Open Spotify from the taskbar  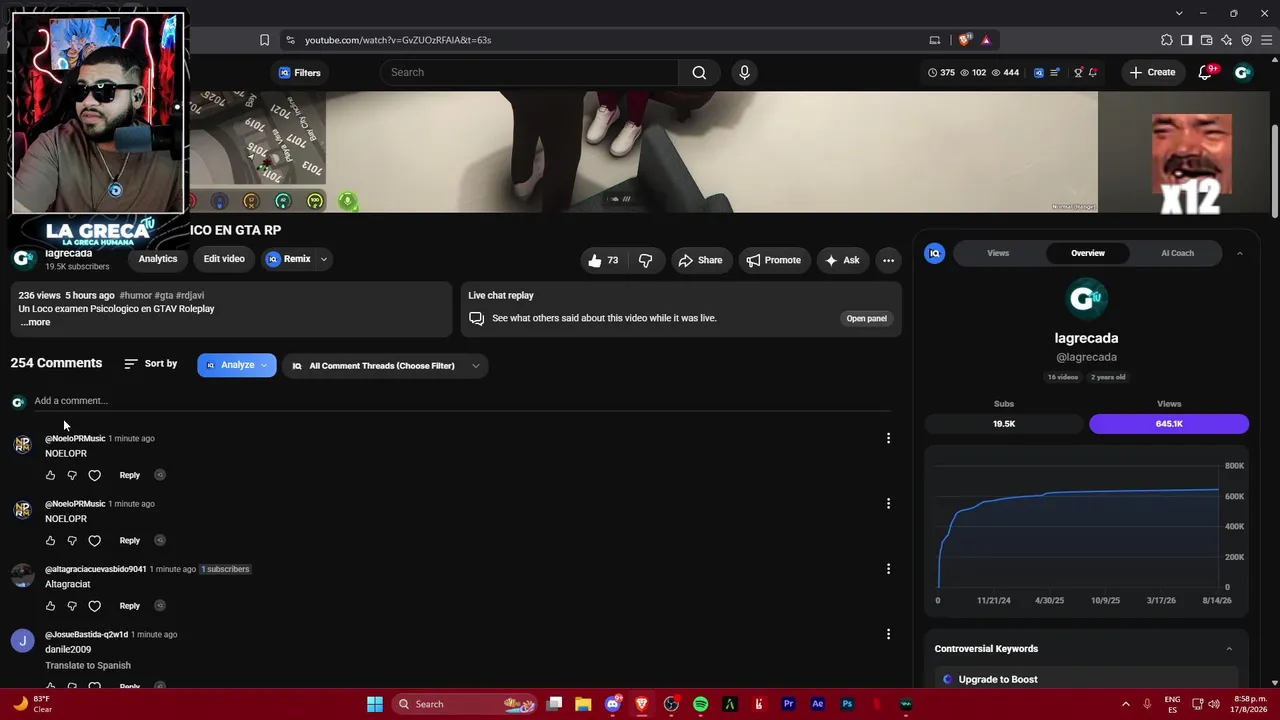coord(700,704)
